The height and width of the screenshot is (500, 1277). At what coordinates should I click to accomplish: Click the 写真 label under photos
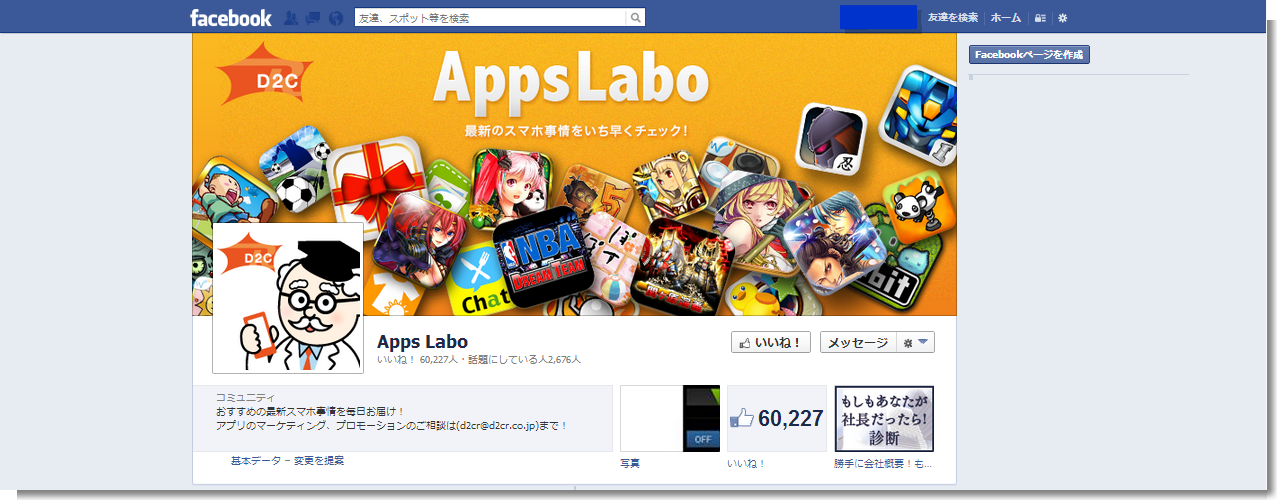(x=630, y=464)
